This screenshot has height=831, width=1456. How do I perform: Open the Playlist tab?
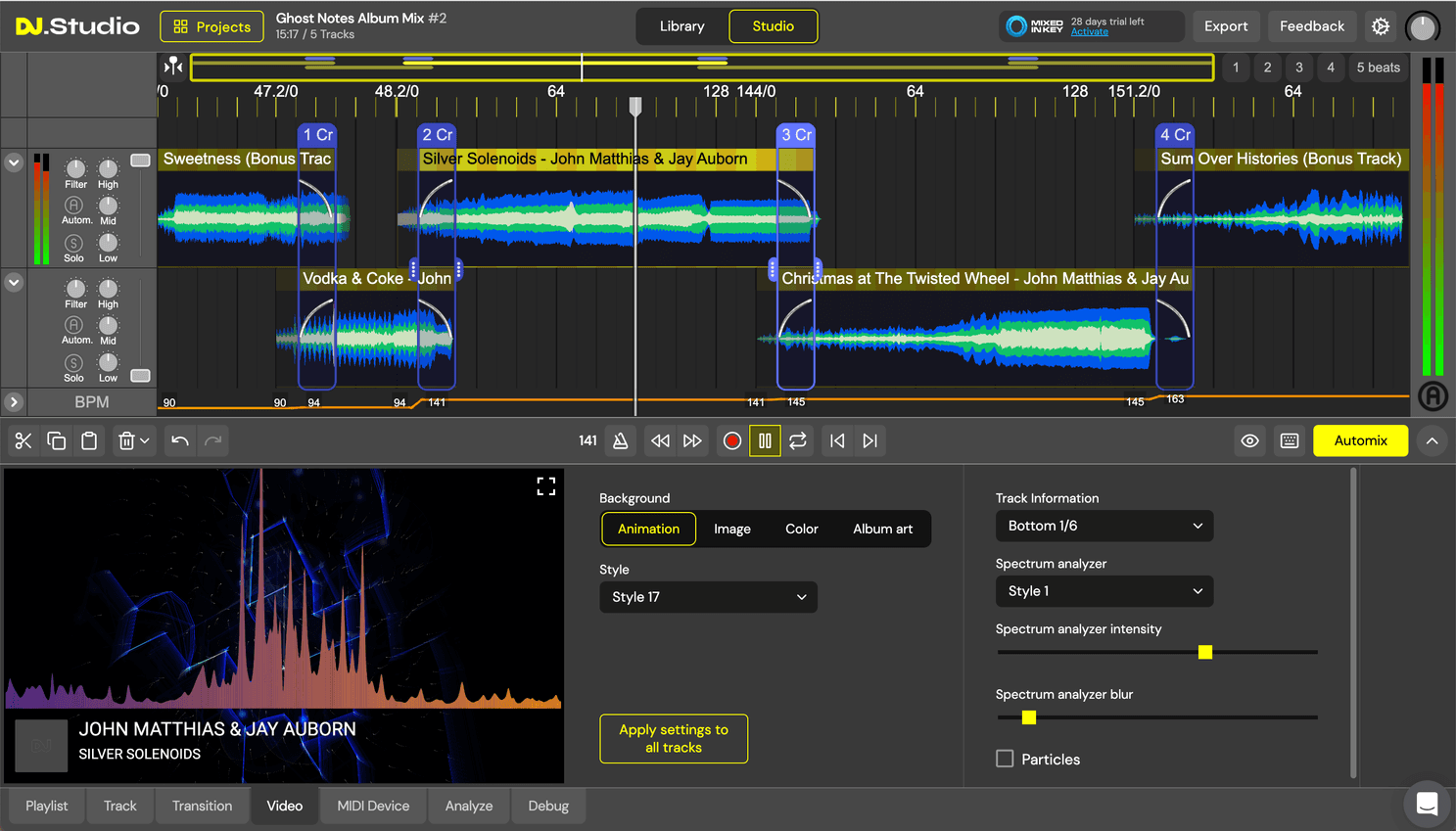click(47, 806)
